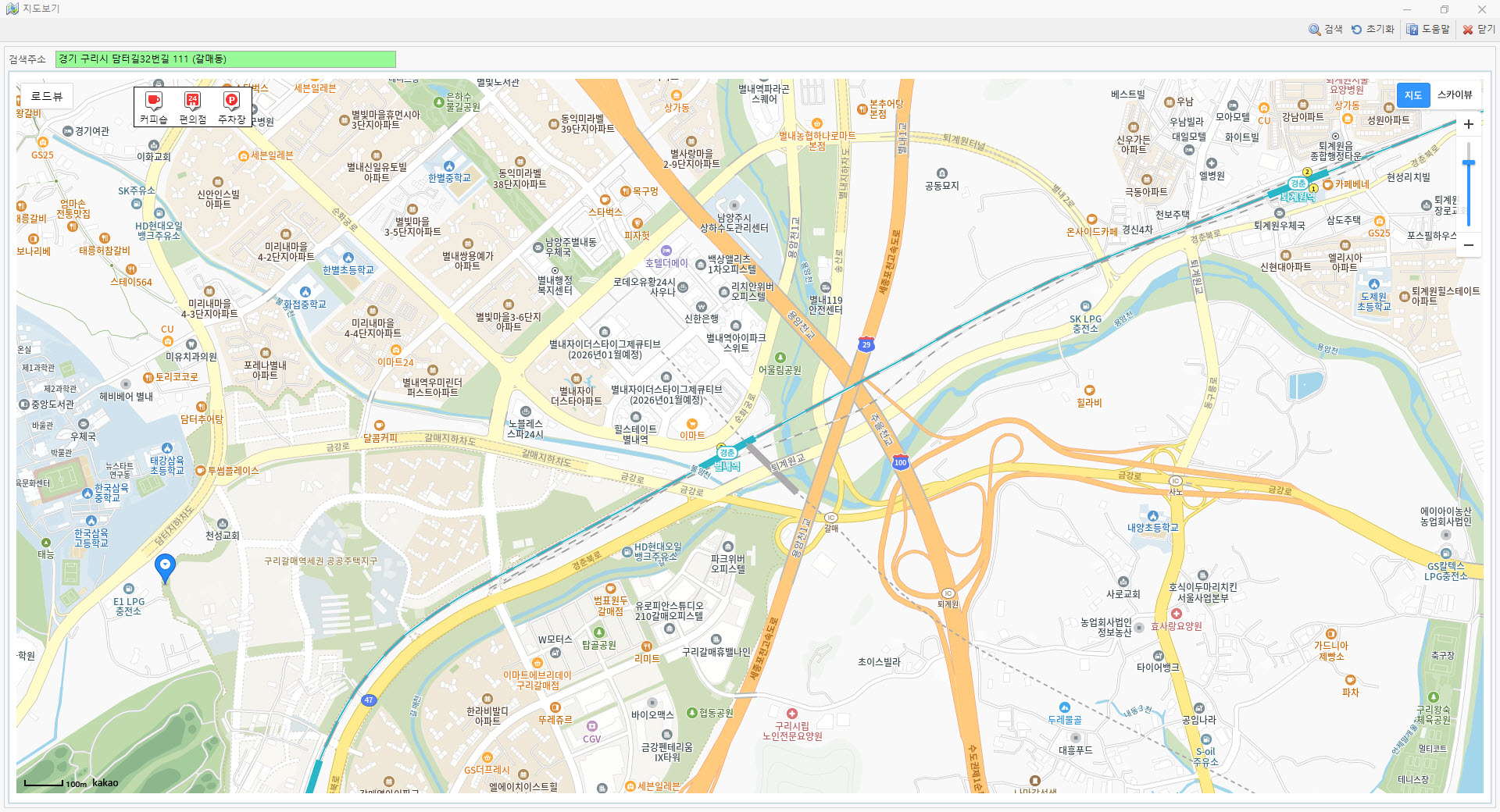Reset the map with 초기화
This screenshot has height=812, width=1500.
1373,30
